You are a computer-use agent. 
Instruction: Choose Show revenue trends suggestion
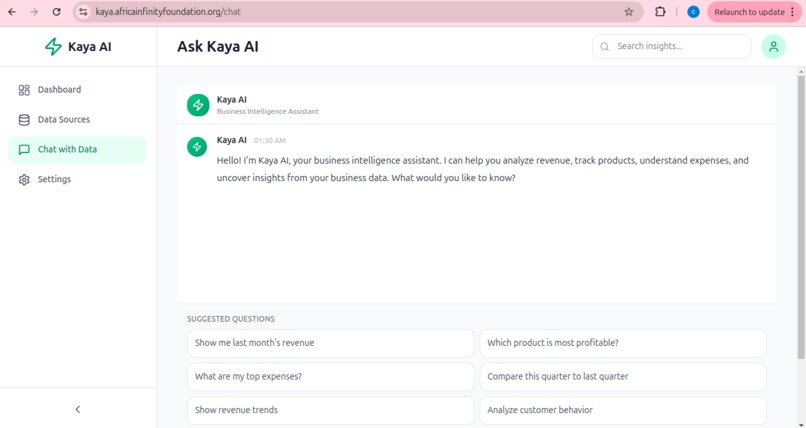(331, 410)
